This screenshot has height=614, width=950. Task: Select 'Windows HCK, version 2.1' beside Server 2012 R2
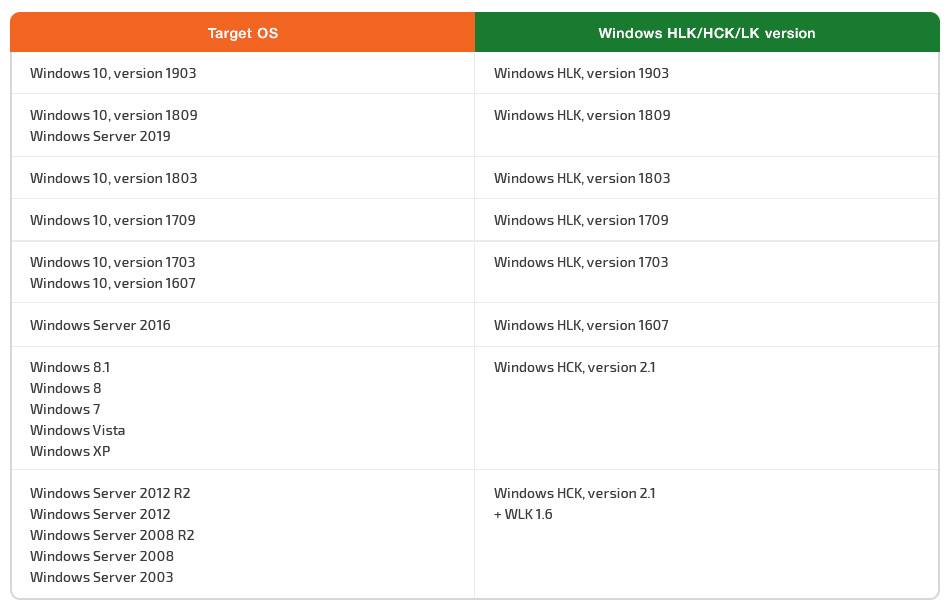pyautogui.click(x=574, y=493)
